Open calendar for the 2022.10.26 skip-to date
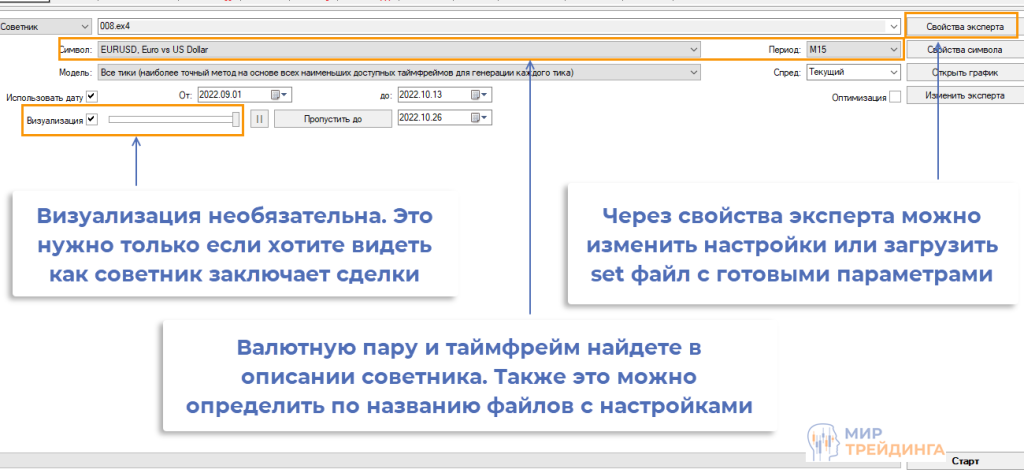 tap(484, 118)
